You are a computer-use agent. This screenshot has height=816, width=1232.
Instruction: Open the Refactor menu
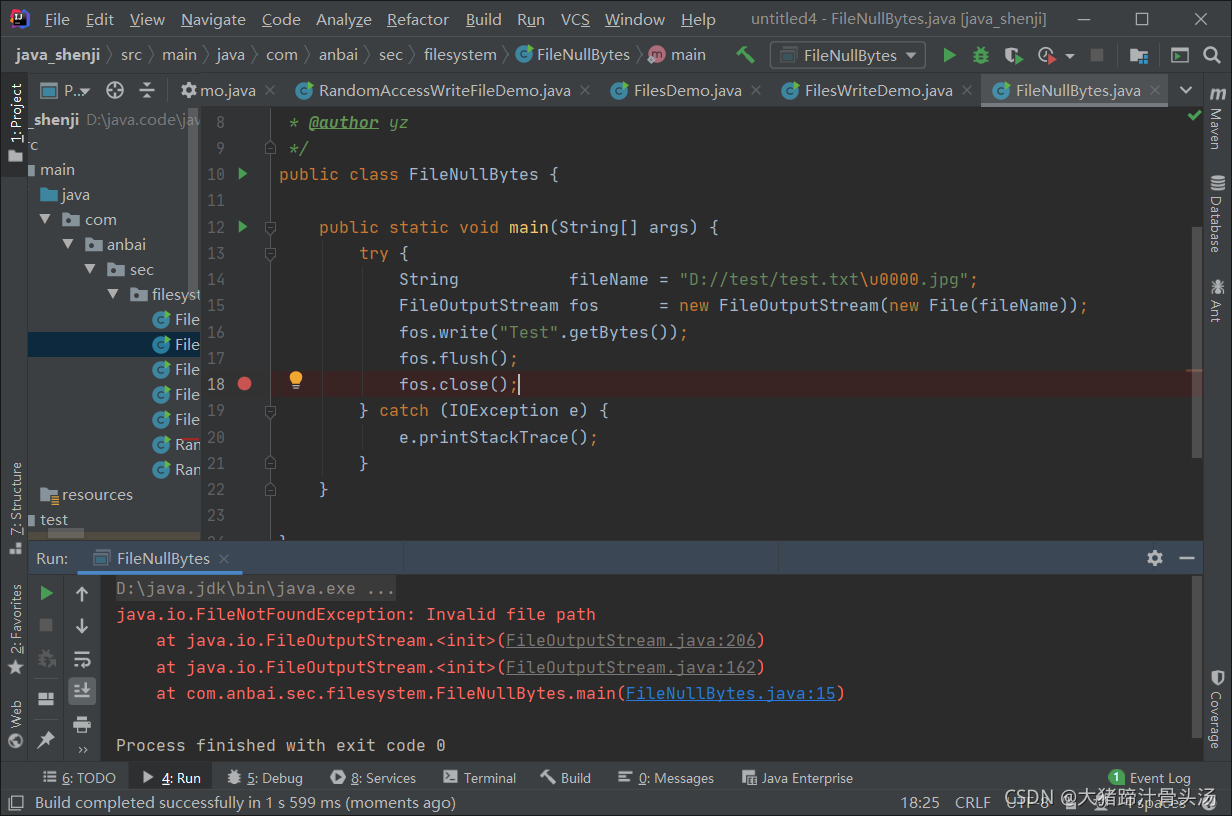[418, 19]
